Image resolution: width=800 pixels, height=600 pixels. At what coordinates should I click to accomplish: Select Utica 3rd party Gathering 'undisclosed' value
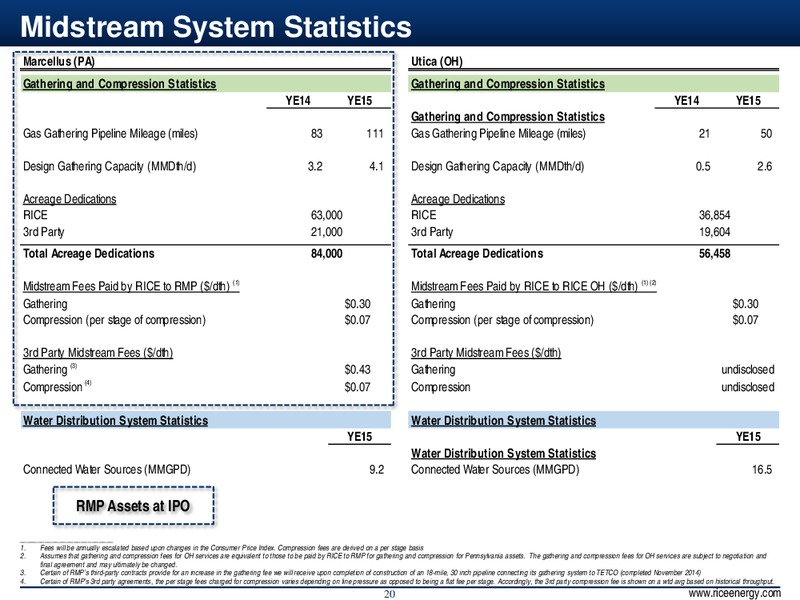747,369
